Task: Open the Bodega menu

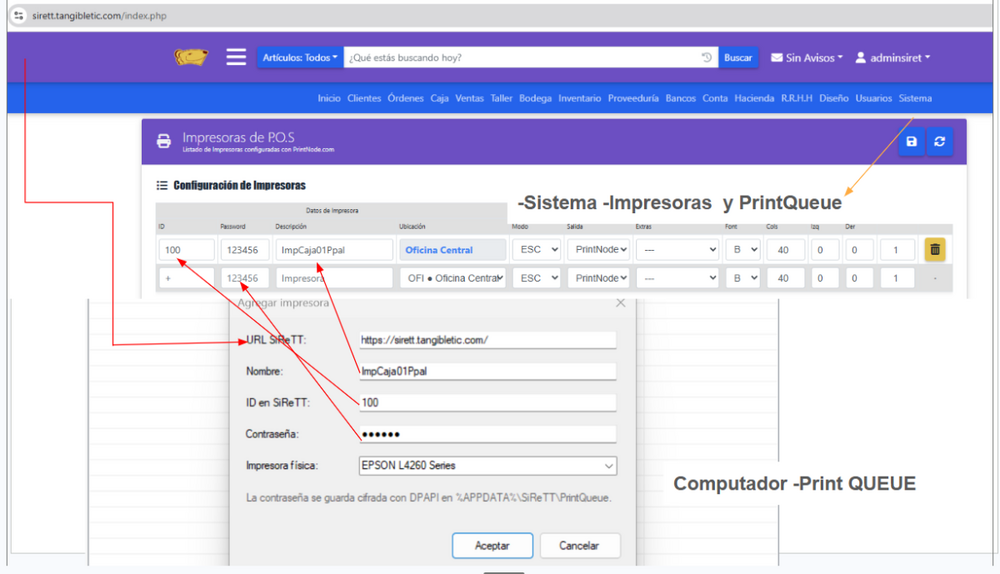Action: pyautogui.click(x=535, y=98)
